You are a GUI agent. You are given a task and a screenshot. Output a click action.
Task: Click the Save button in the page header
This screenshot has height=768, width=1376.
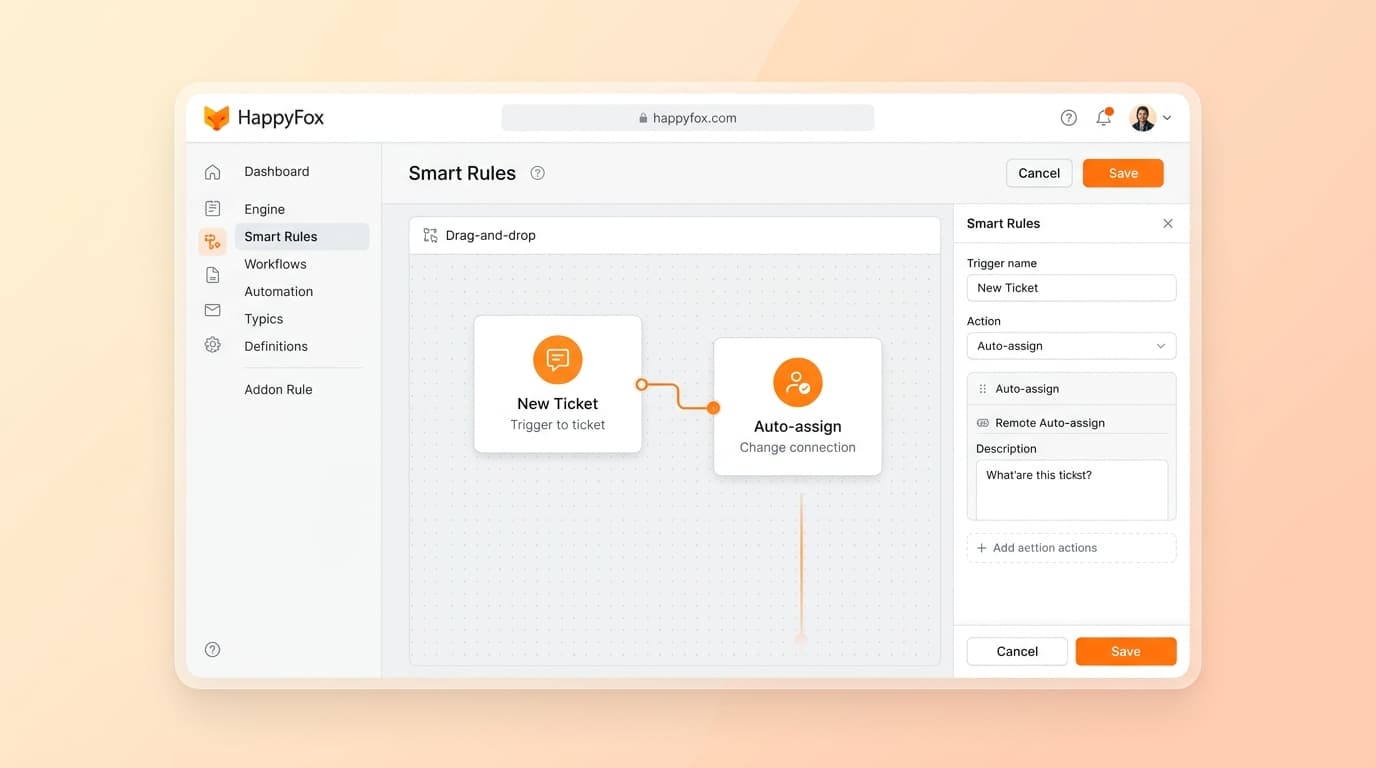click(x=1123, y=173)
